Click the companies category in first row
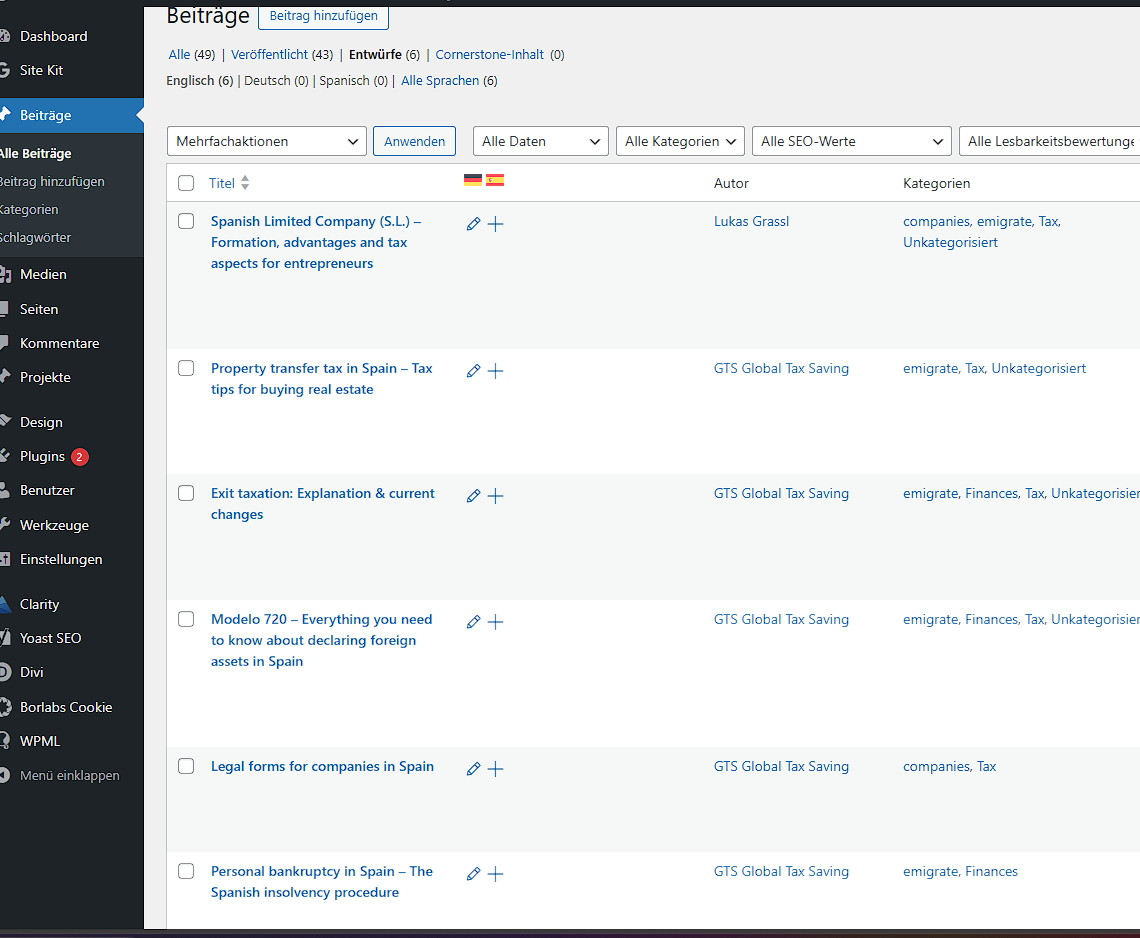 coord(936,222)
